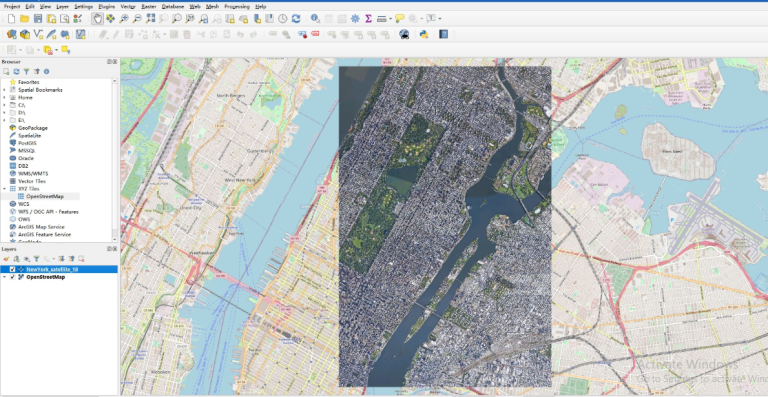Open the Python Console icon
The image size is (768, 397).
[x=424, y=34]
